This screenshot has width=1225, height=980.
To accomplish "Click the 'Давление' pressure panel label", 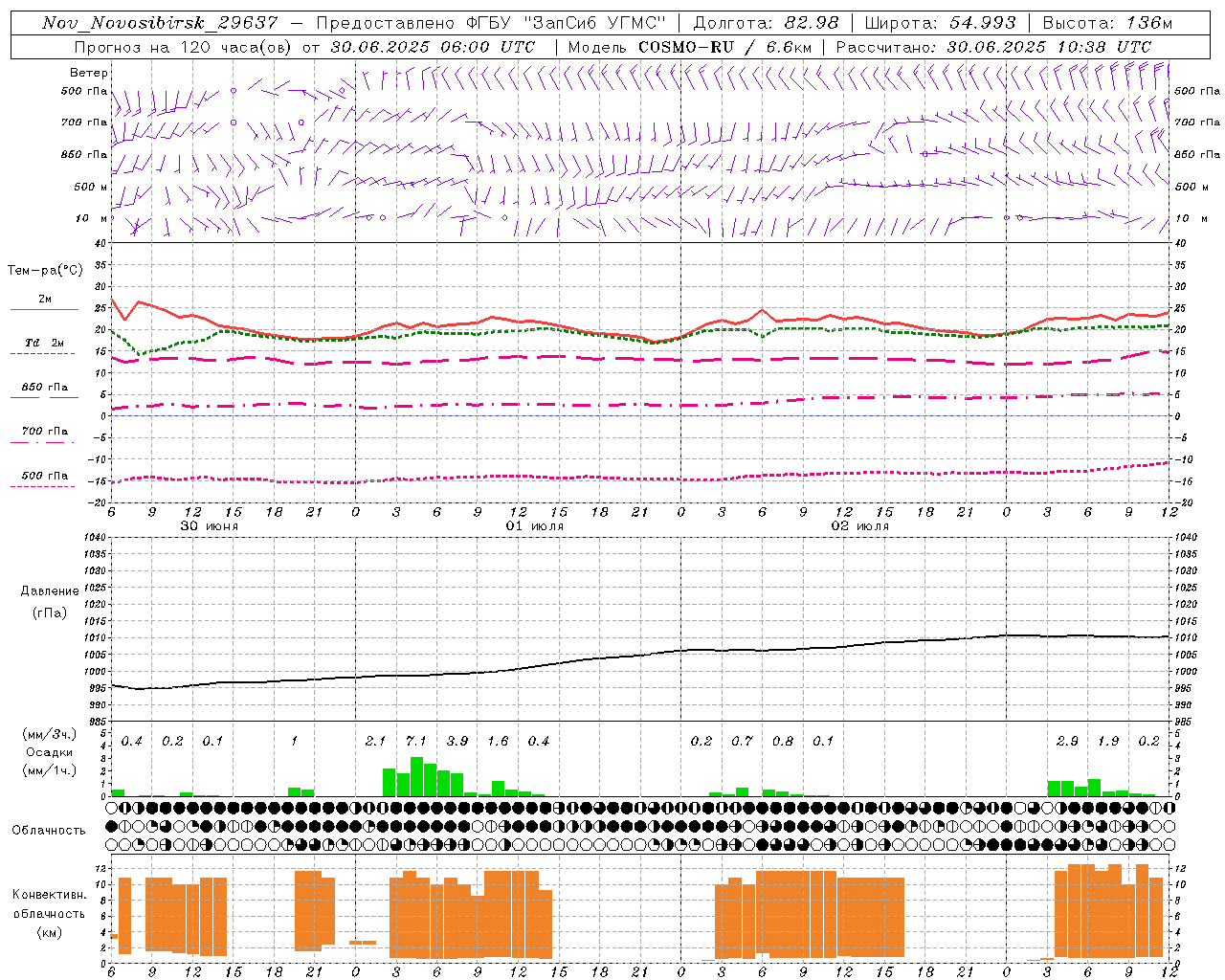I will (x=49, y=591).
